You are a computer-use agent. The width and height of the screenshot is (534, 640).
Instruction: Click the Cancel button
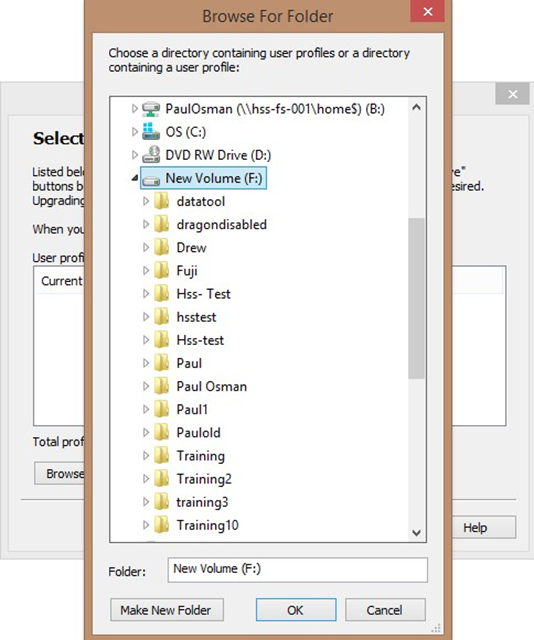[x=385, y=610]
